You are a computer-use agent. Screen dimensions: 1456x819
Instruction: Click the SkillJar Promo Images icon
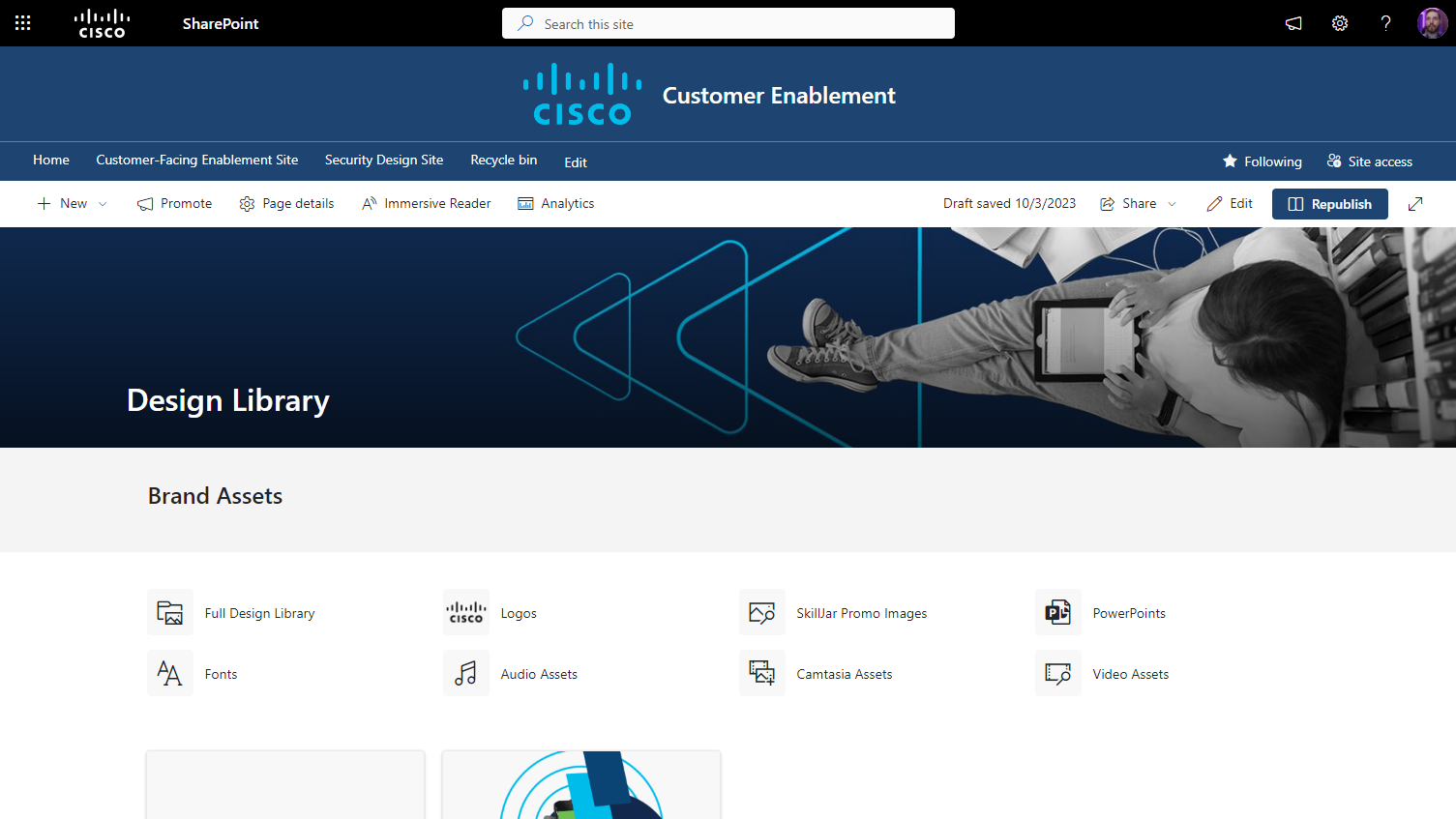coord(762,612)
